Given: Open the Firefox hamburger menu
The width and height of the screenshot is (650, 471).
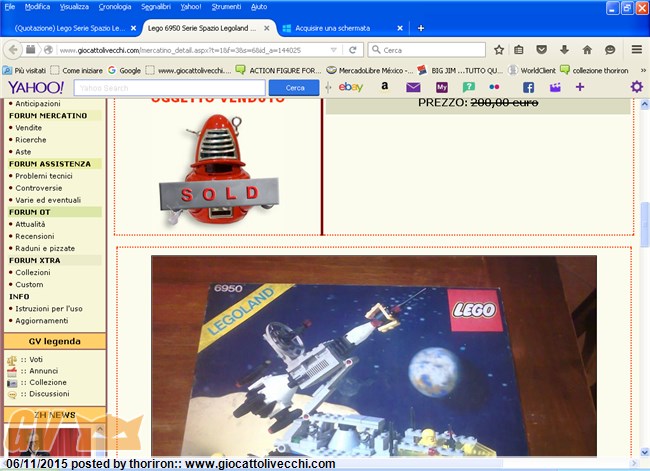Looking at the screenshot, I should 634,50.
